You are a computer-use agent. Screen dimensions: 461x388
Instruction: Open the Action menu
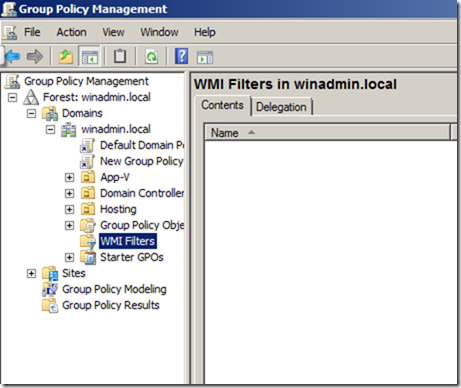[71, 32]
